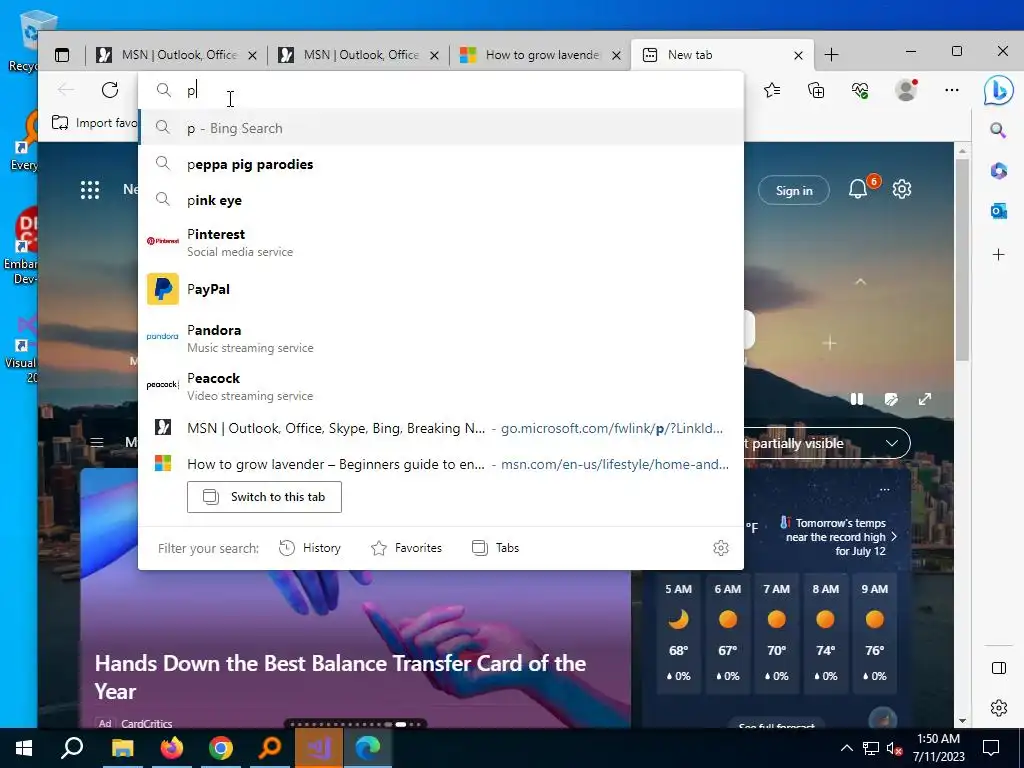
Task: Expand the partially visible dropdown
Action: [891, 443]
